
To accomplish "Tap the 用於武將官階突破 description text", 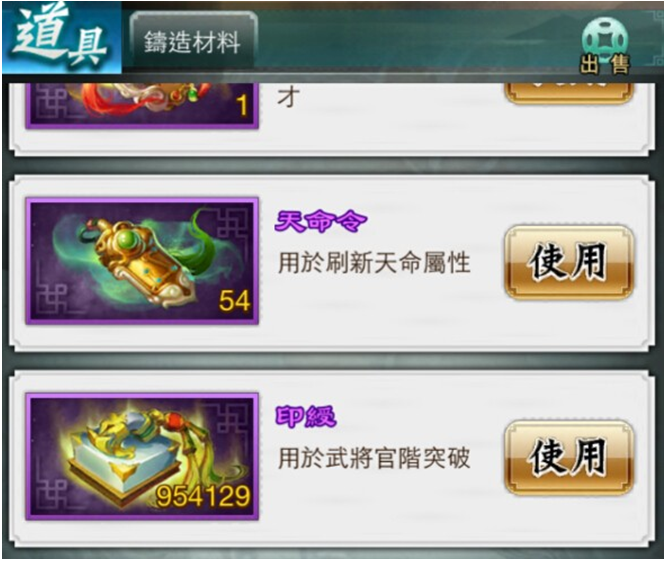I will pyautogui.click(x=374, y=458).
